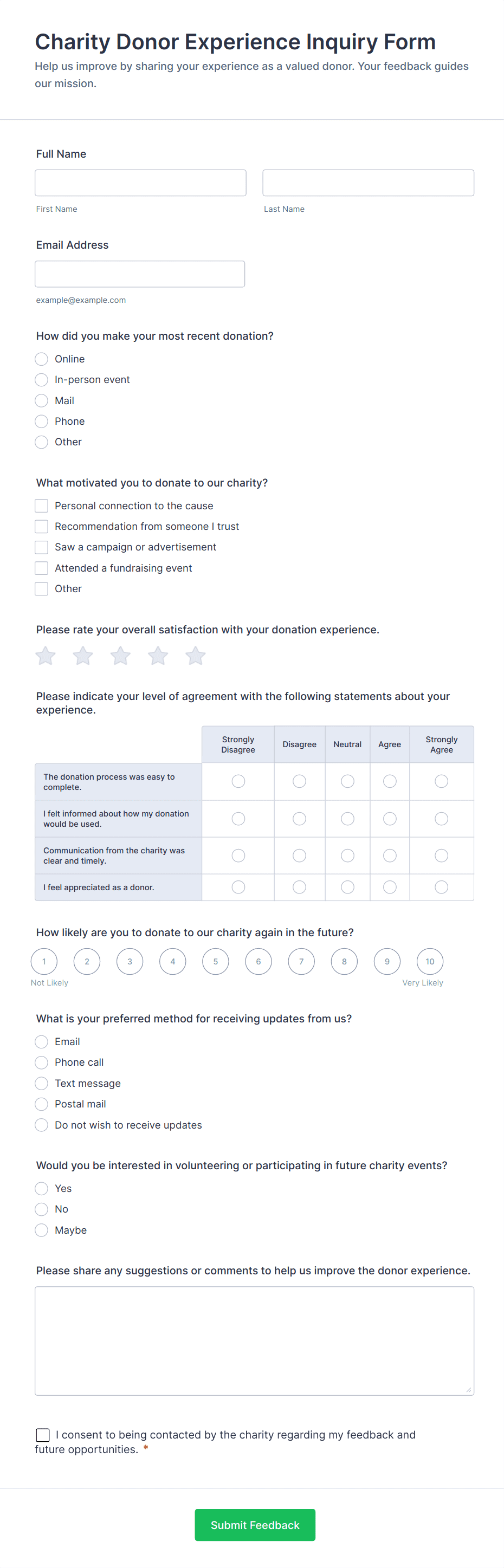Mark Strongly Agree for easy donation process
The width and height of the screenshot is (504, 1568).
[441, 781]
